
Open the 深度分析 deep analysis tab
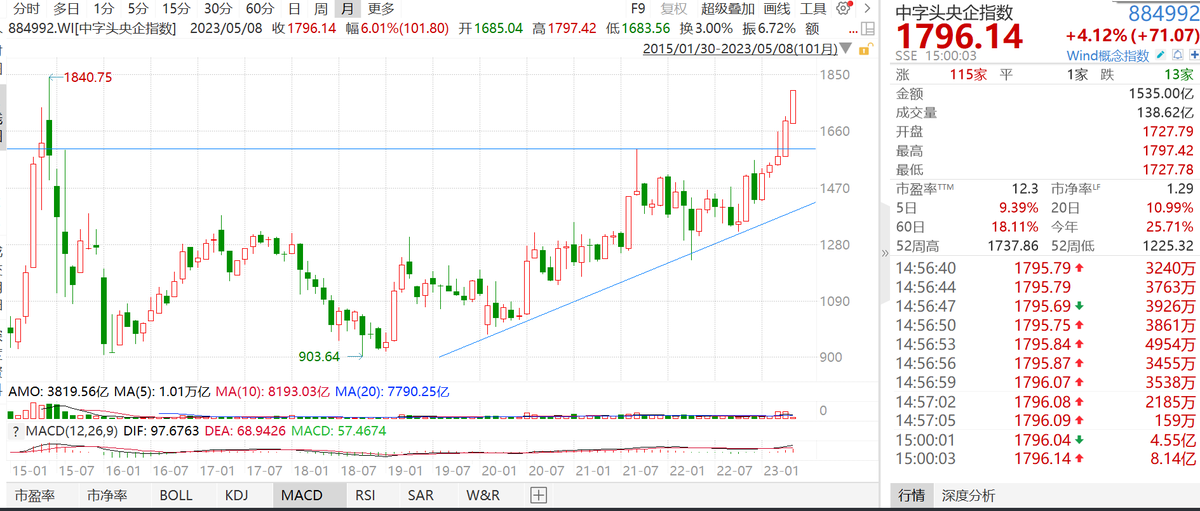[x=968, y=495]
